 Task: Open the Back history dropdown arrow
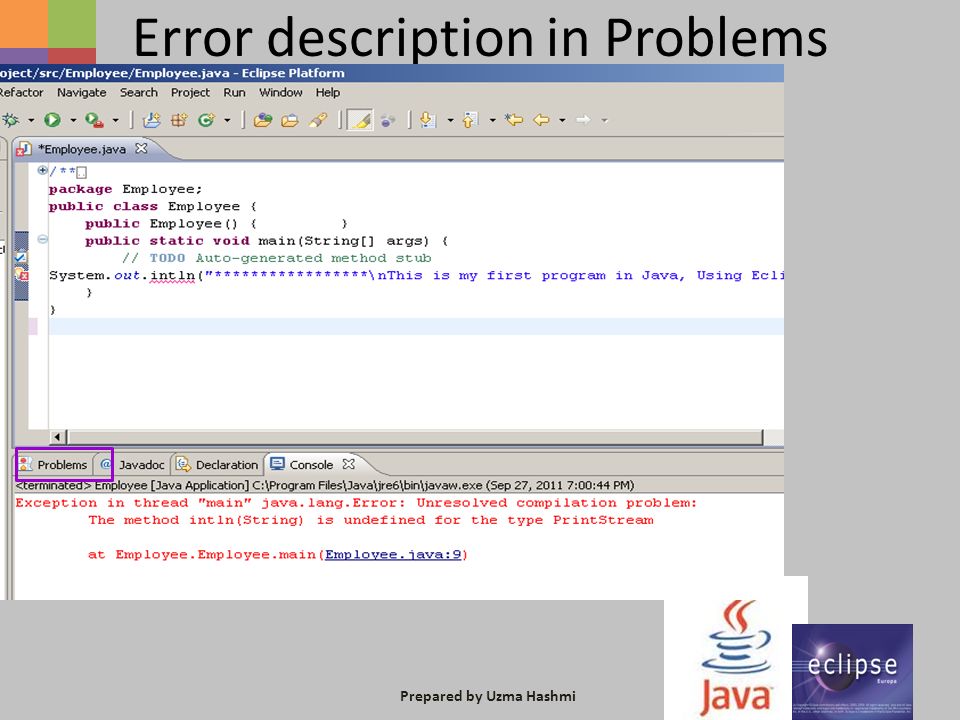pyautogui.click(x=562, y=121)
